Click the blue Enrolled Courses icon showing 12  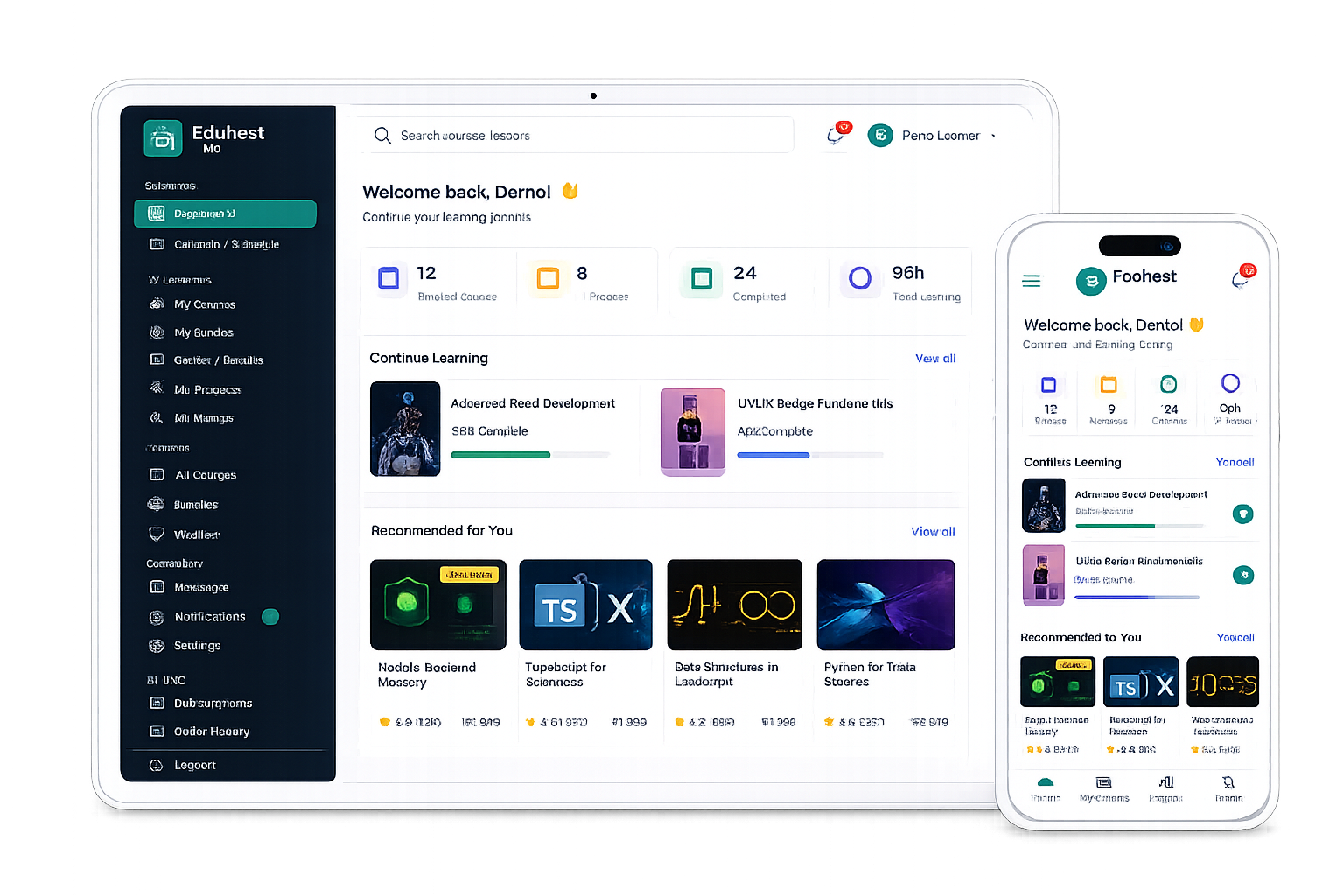388,279
